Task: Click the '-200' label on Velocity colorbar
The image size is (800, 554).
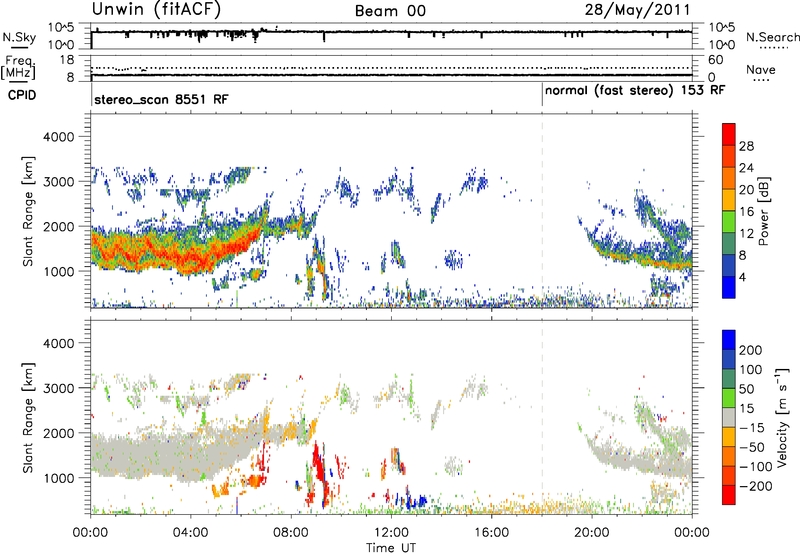Action: 755,486
